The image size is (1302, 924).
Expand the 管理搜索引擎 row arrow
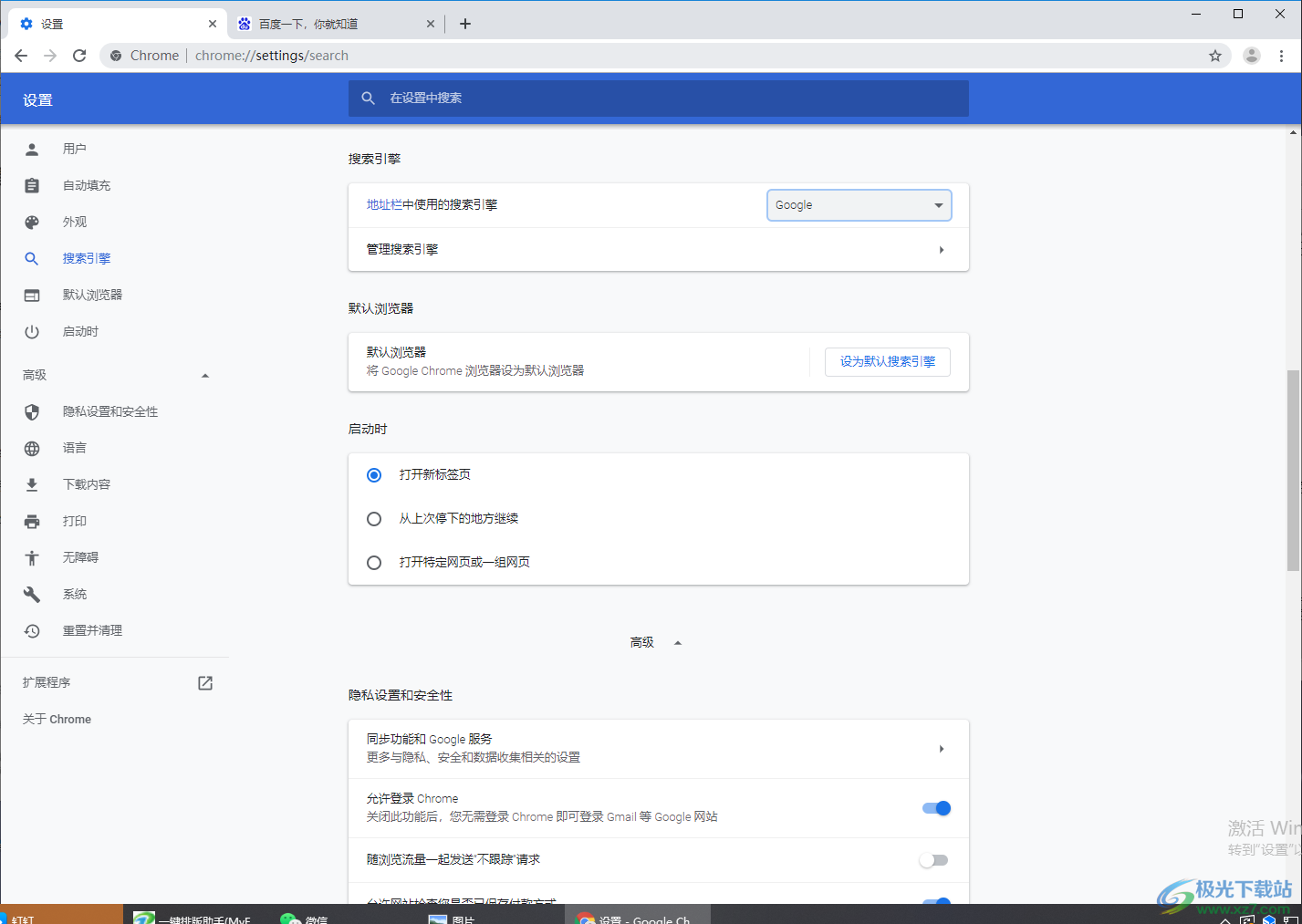(942, 250)
